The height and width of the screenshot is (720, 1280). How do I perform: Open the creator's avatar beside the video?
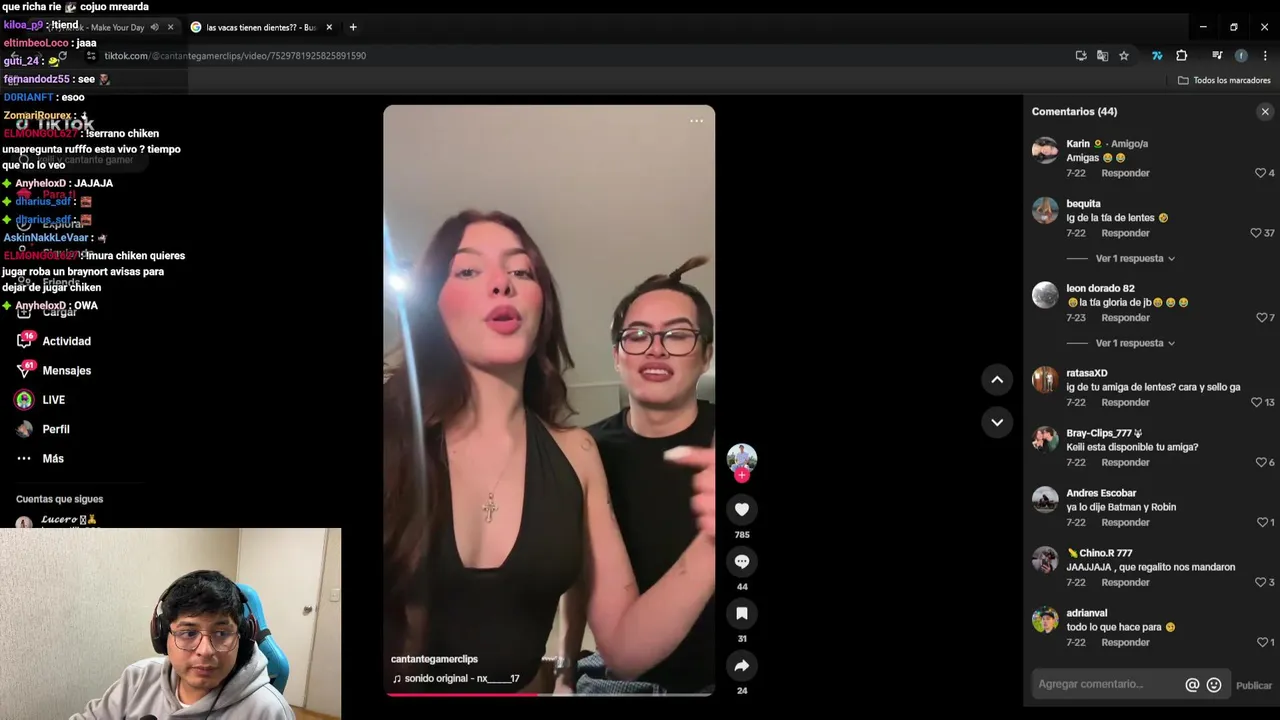pyautogui.click(x=741, y=458)
